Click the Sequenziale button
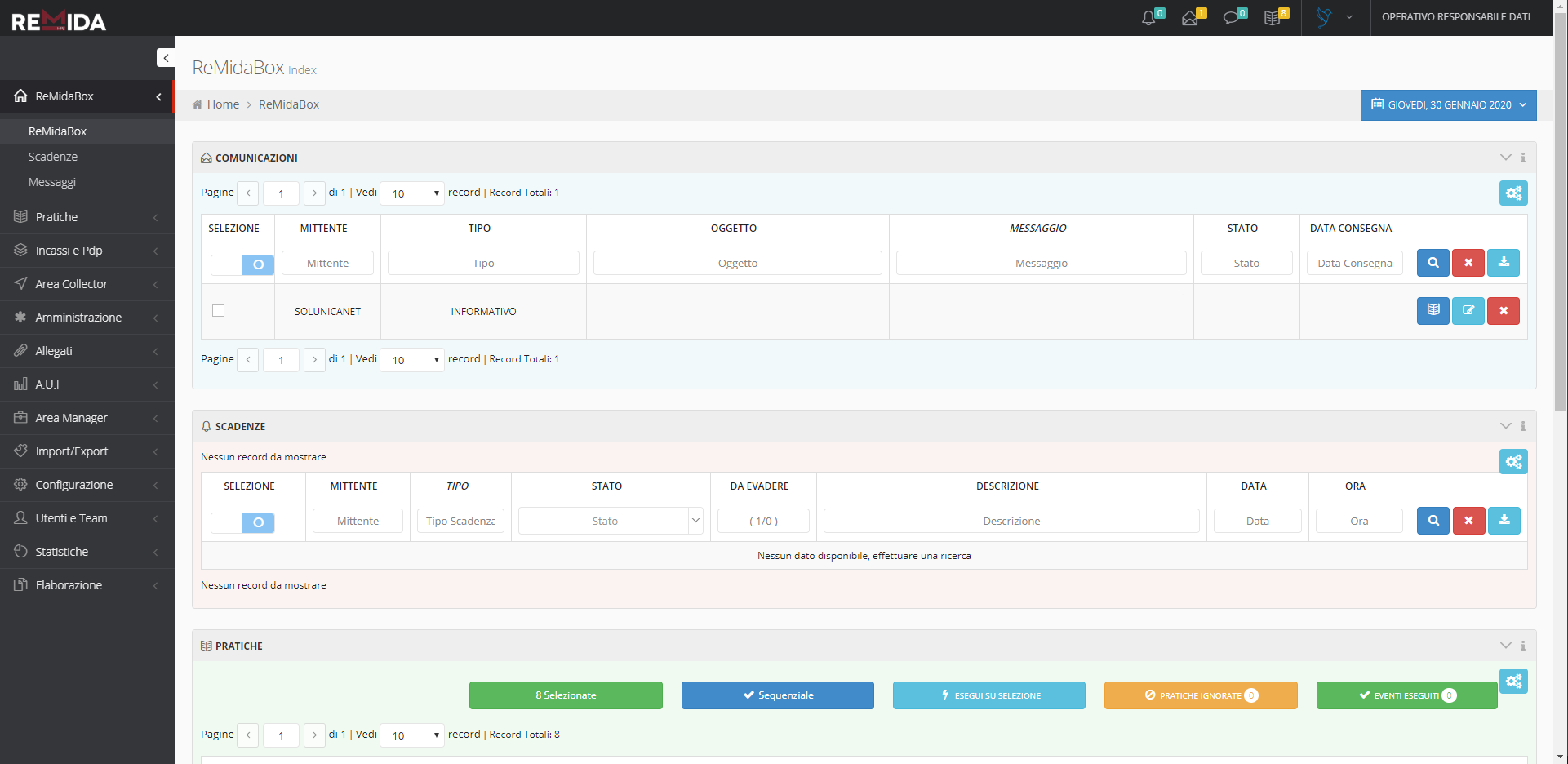Image resolution: width=1568 pixels, height=764 pixels. [x=778, y=695]
